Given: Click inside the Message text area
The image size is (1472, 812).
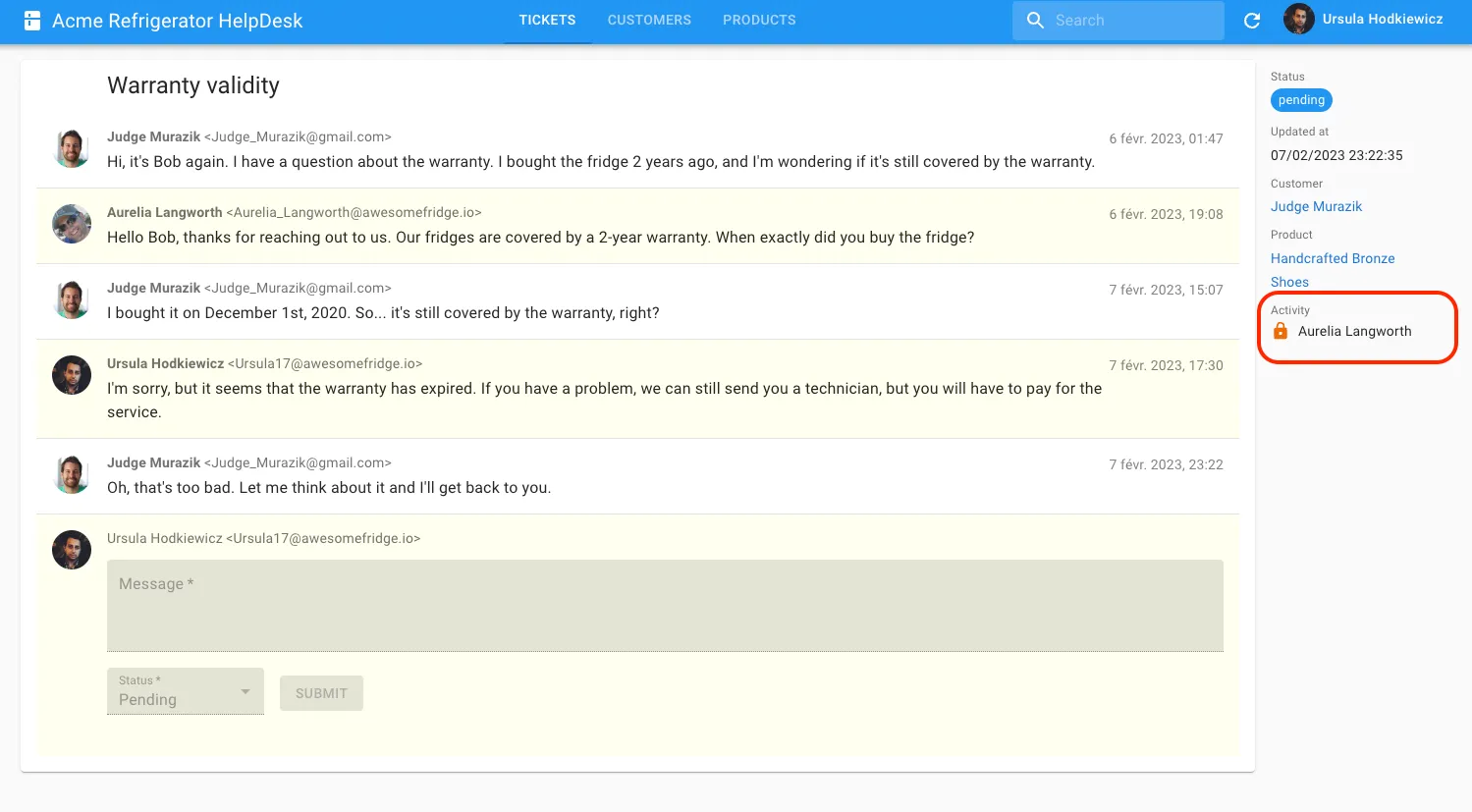Looking at the screenshot, I should 665,606.
